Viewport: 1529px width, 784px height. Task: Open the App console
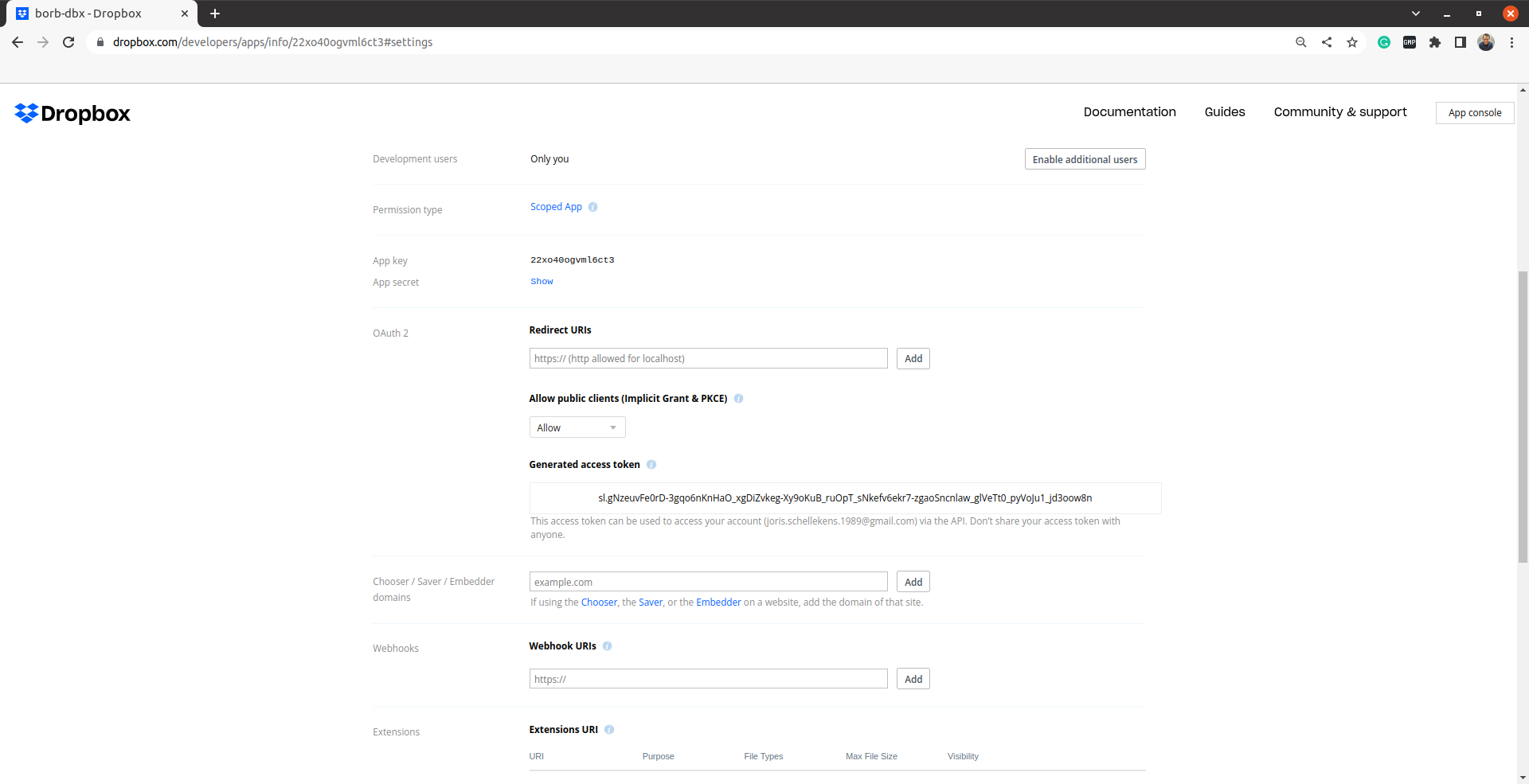click(1475, 113)
